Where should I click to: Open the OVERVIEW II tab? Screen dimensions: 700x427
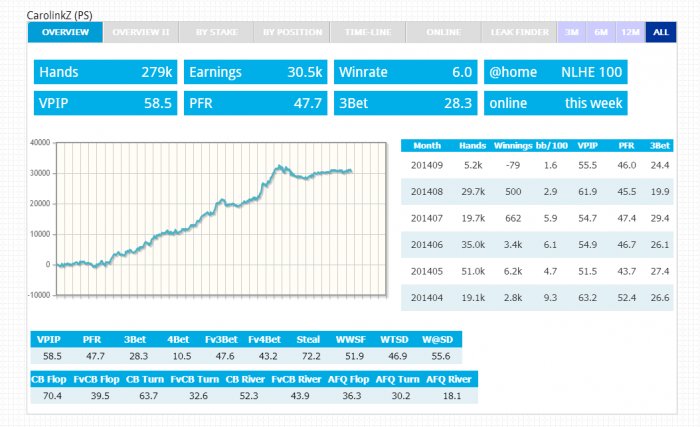click(x=141, y=32)
